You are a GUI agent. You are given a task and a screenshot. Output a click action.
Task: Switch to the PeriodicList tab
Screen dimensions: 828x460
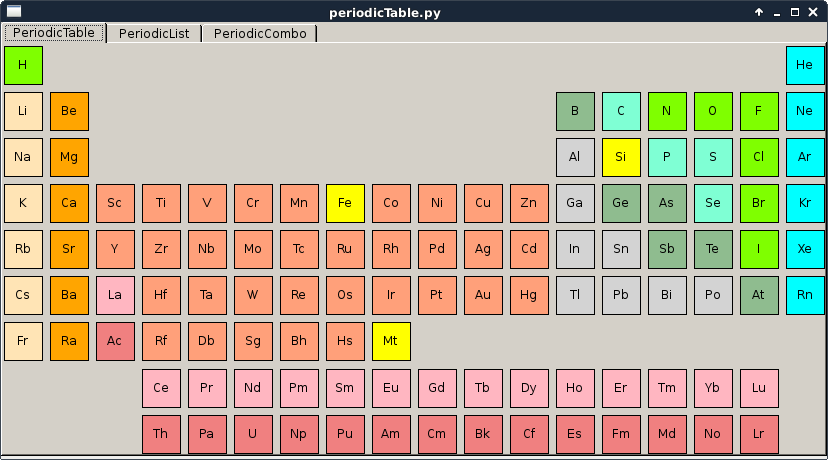(x=154, y=33)
